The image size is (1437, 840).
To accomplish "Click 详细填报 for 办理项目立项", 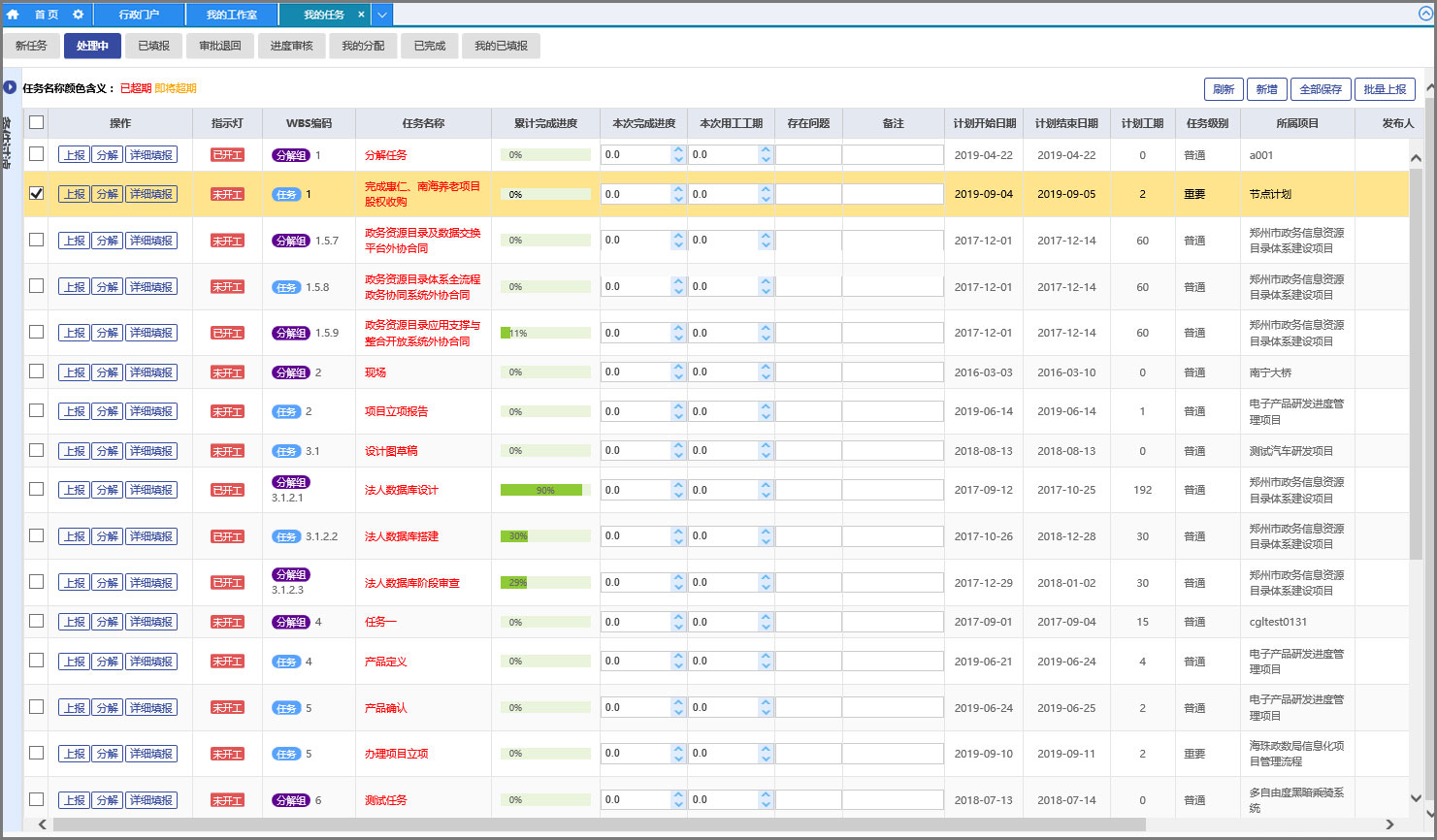I will tap(151, 754).
